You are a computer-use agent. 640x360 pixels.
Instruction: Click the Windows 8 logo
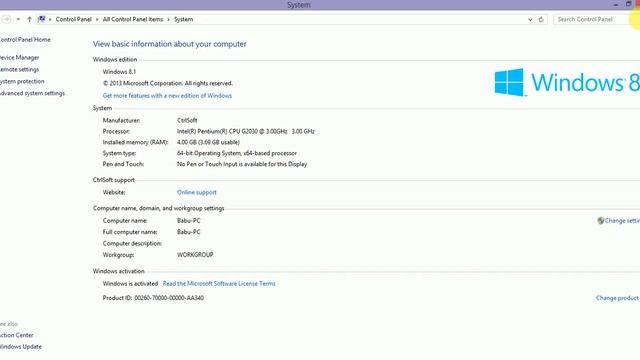pyautogui.click(x=567, y=82)
